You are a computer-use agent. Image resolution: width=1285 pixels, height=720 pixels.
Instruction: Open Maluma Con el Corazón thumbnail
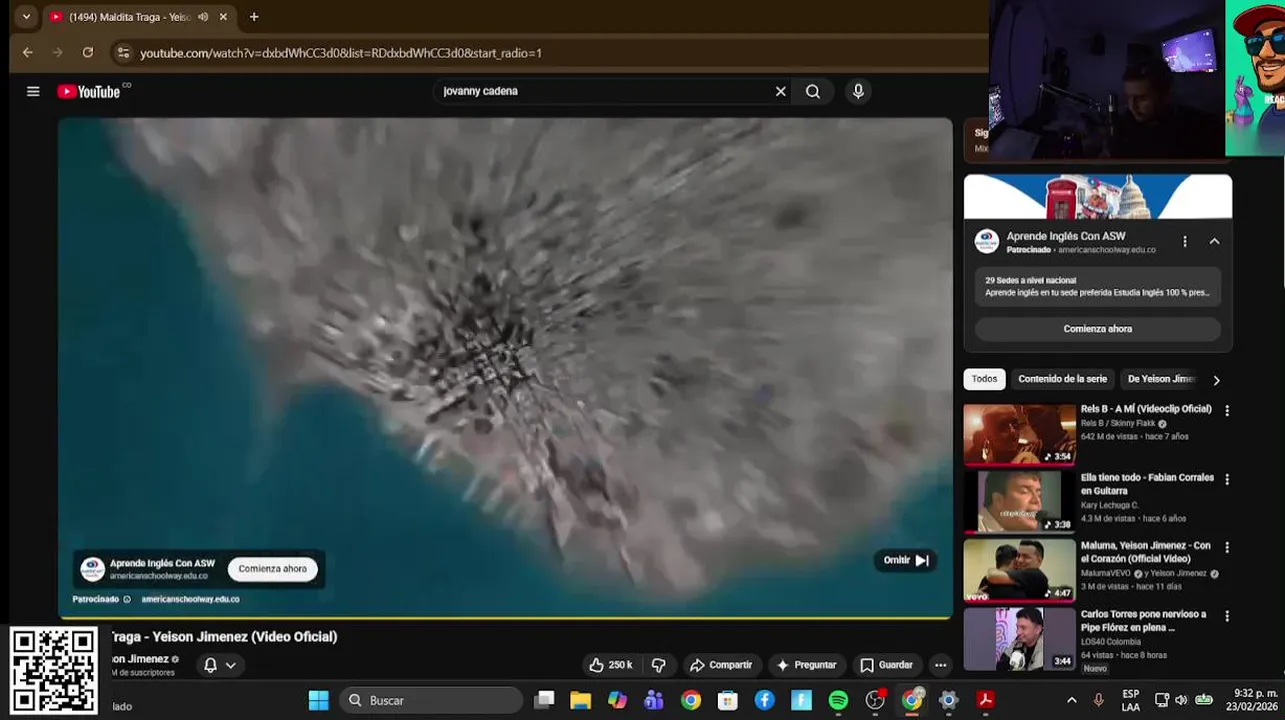[1019, 570]
